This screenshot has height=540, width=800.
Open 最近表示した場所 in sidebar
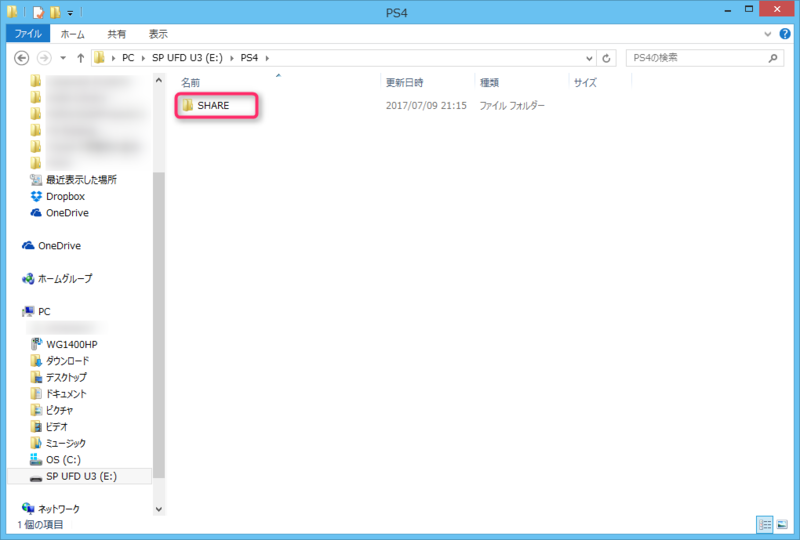81,180
